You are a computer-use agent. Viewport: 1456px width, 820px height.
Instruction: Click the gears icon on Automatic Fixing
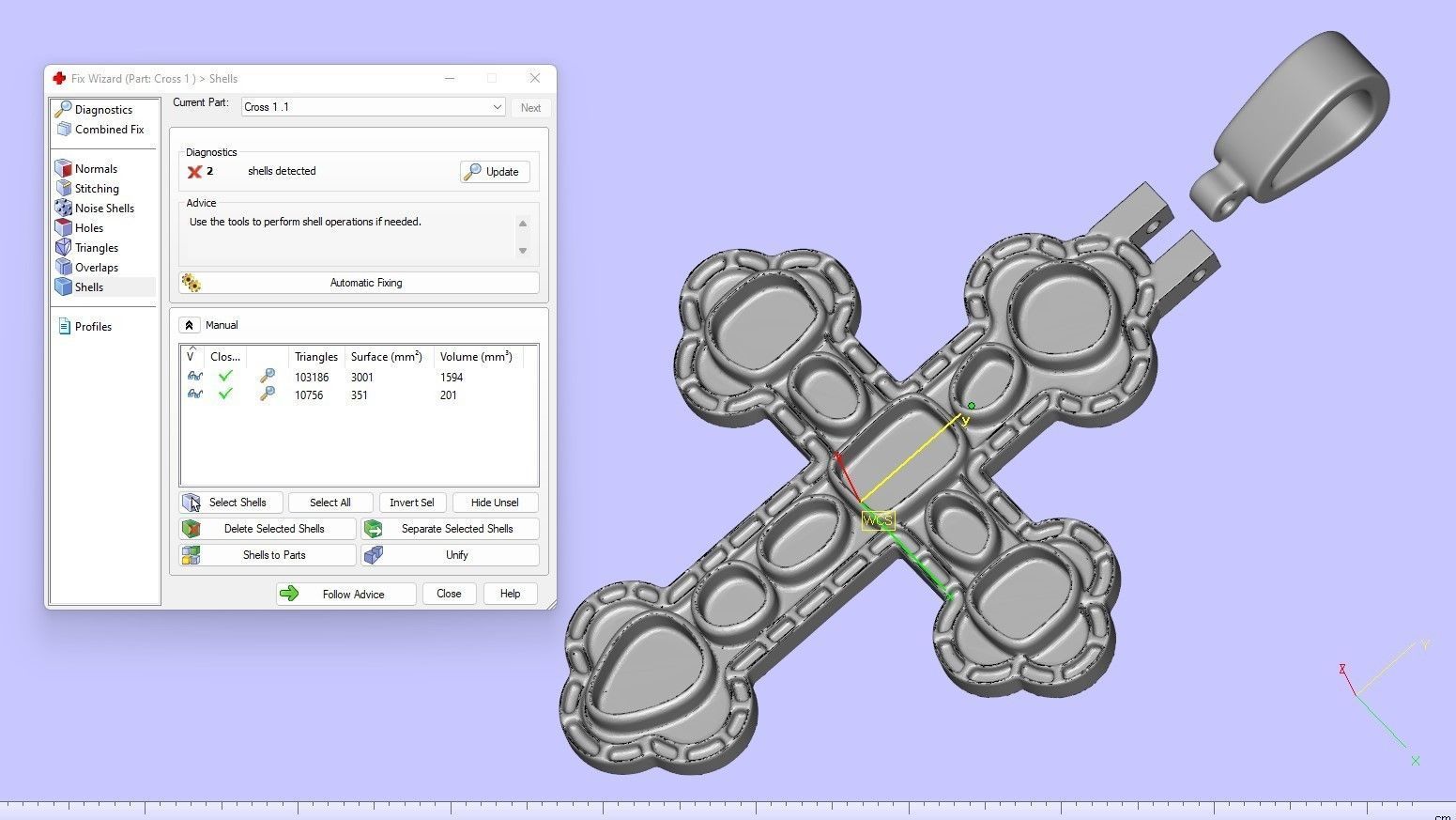(x=192, y=283)
